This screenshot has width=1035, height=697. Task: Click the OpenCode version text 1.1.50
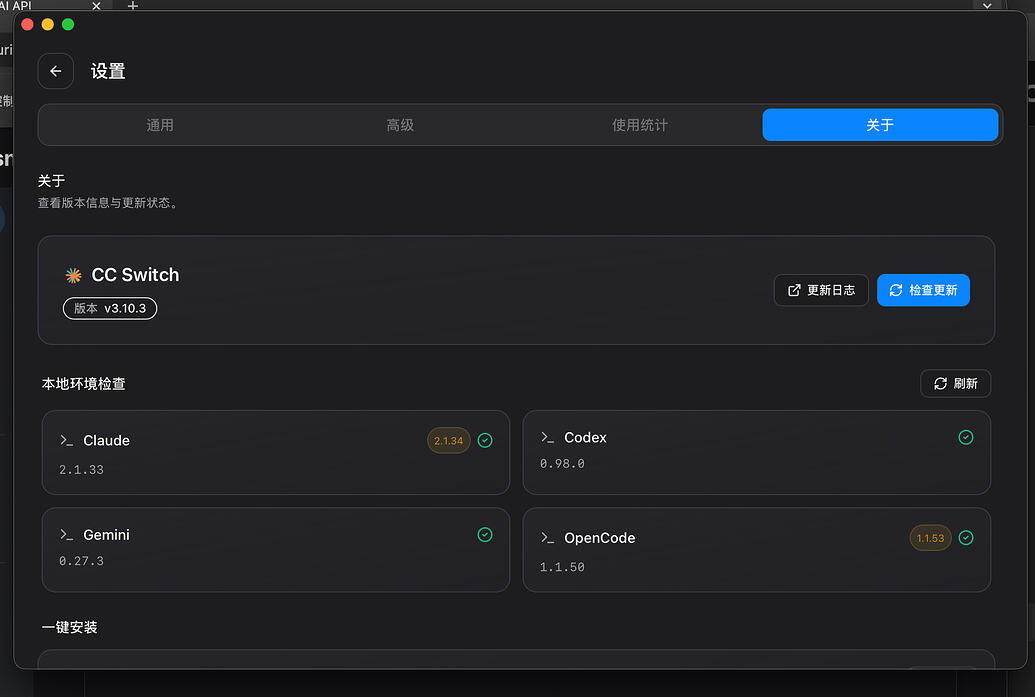[x=562, y=567]
